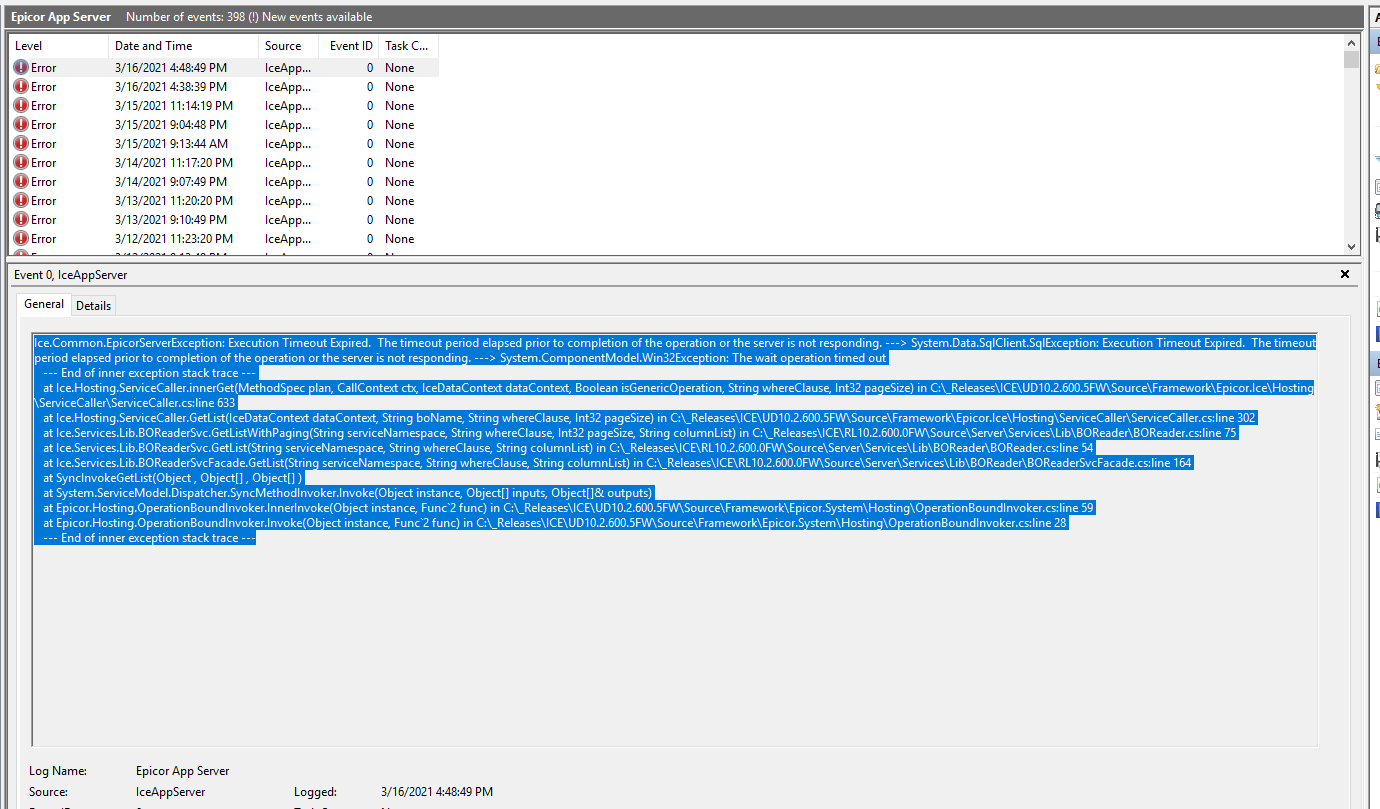The height and width of the screenshot is (809, 1380).
Task: Click the error icon for 3/13/2021 11:20:20 PM
Action: (21, 201)
